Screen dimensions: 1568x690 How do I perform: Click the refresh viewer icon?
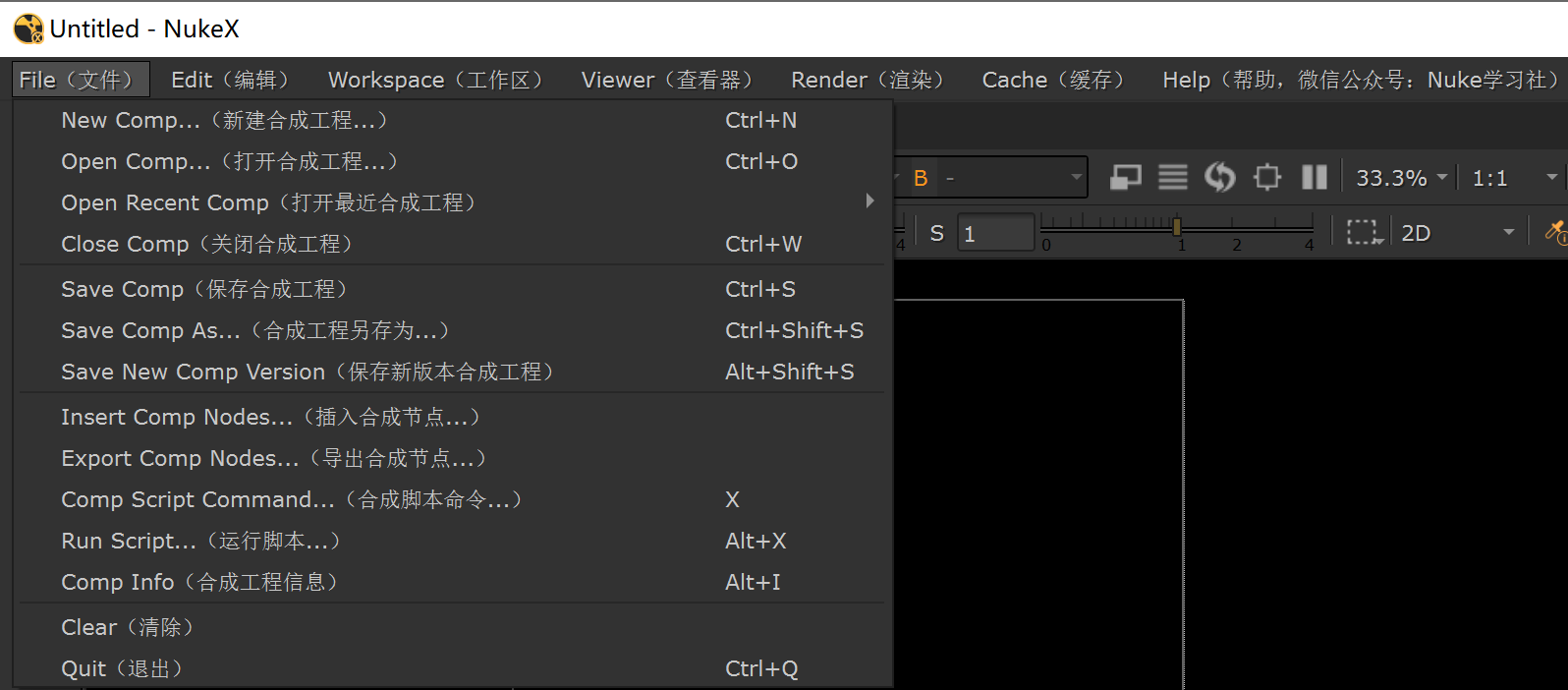[1219, 177]
